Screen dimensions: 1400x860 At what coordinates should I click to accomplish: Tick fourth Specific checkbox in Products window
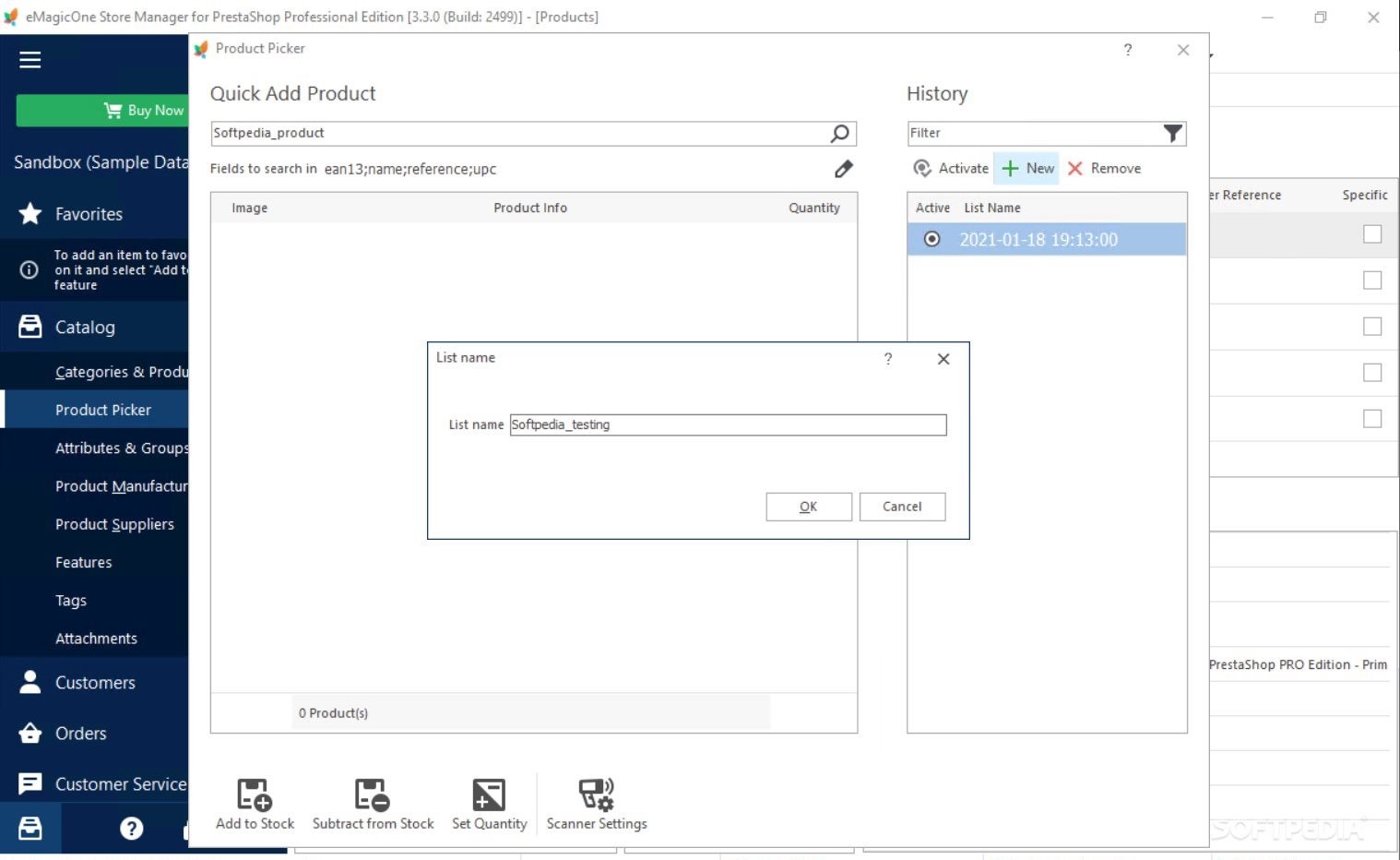[1372, 373]
